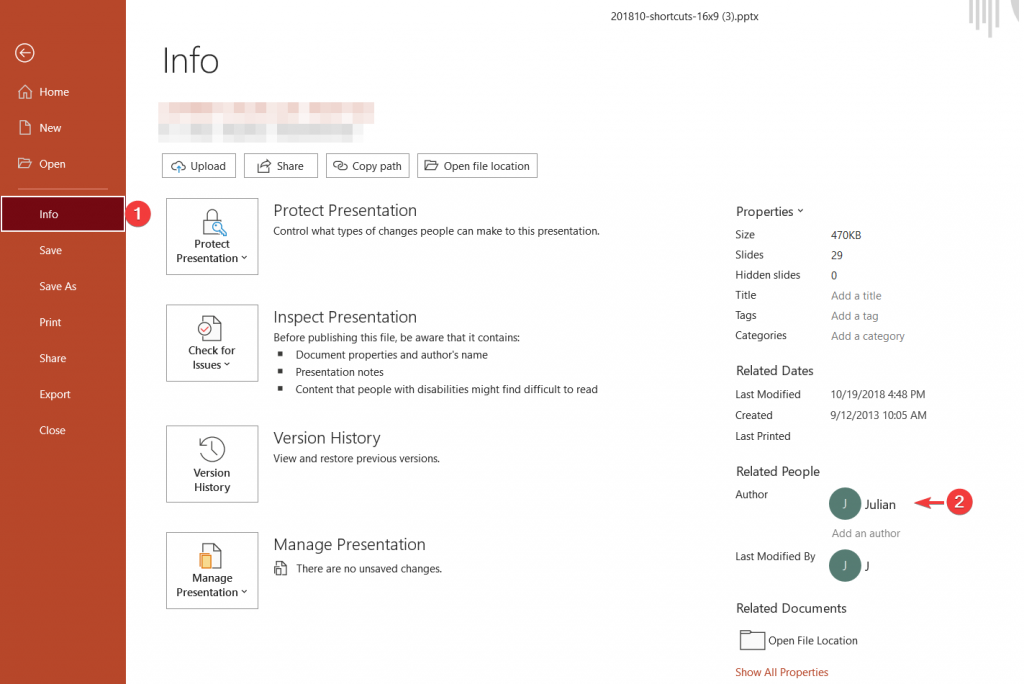Click the Add a tag field
Image resolution: width=1024 pixels, height=684 pixels.
tap(854, 316)
